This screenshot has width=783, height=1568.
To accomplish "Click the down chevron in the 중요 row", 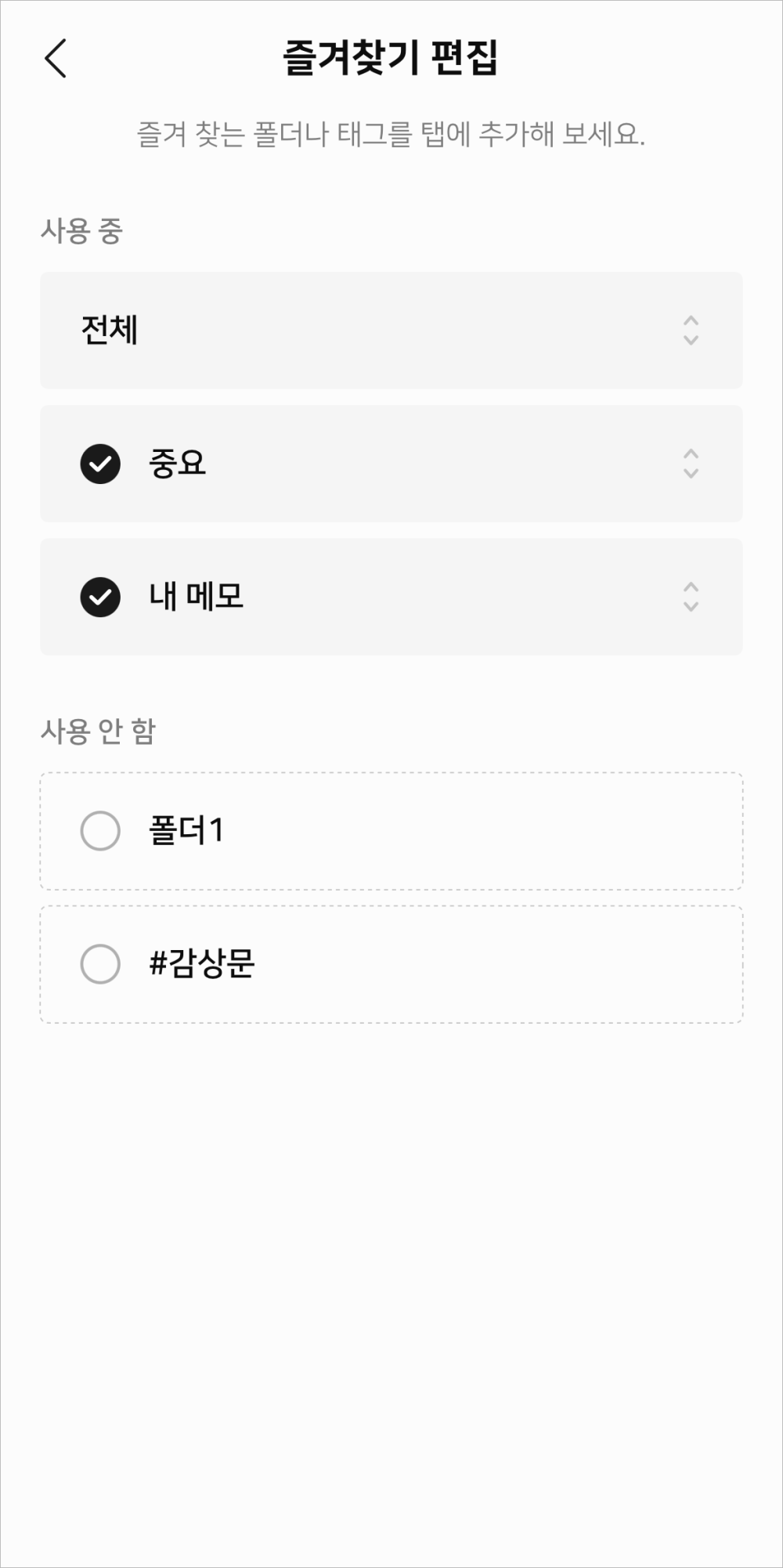I will coord(691,473).
